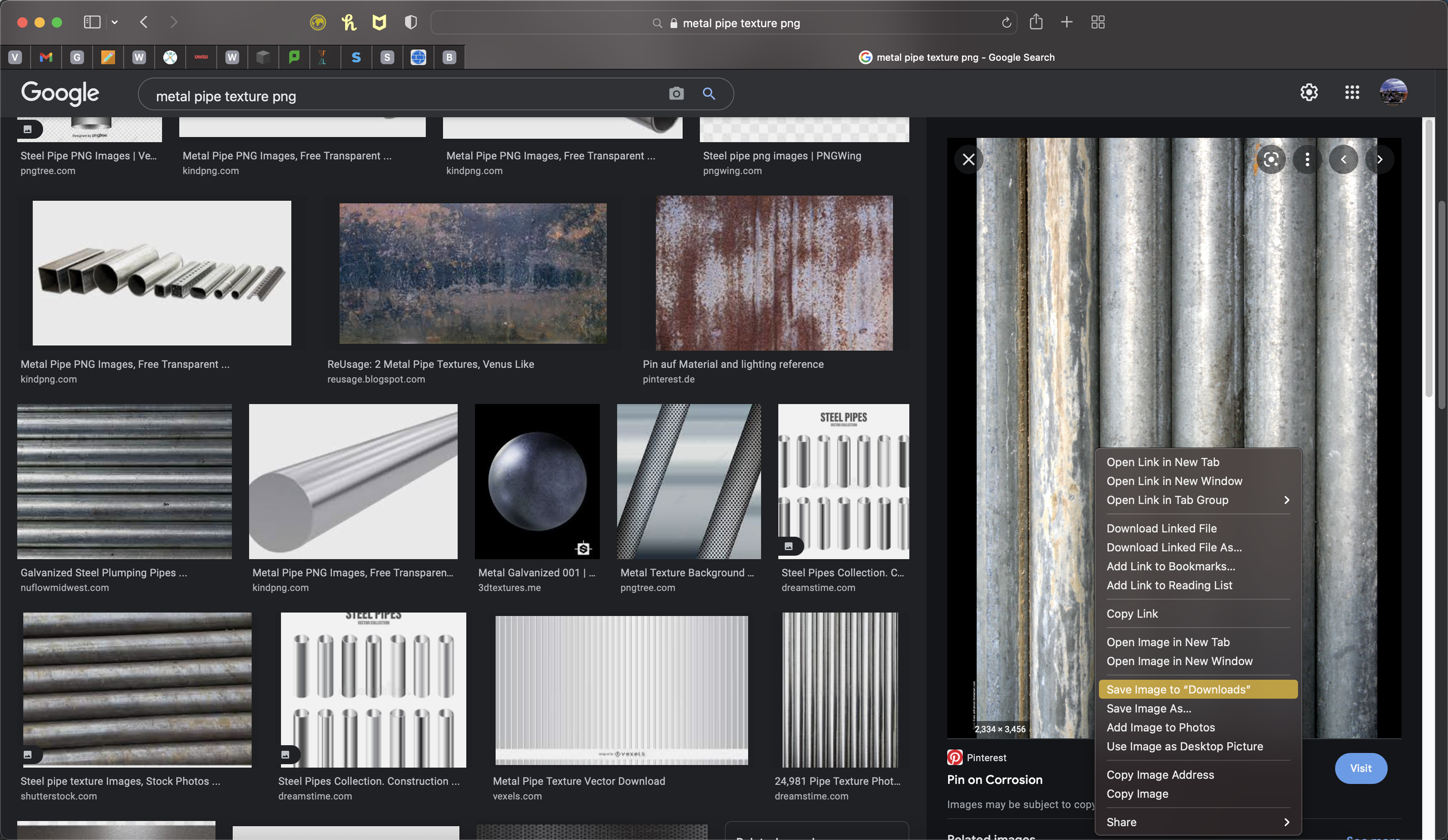Click the browser extensions Honey icon
This screenshot has height=840, width=1448.
point(348,22)
